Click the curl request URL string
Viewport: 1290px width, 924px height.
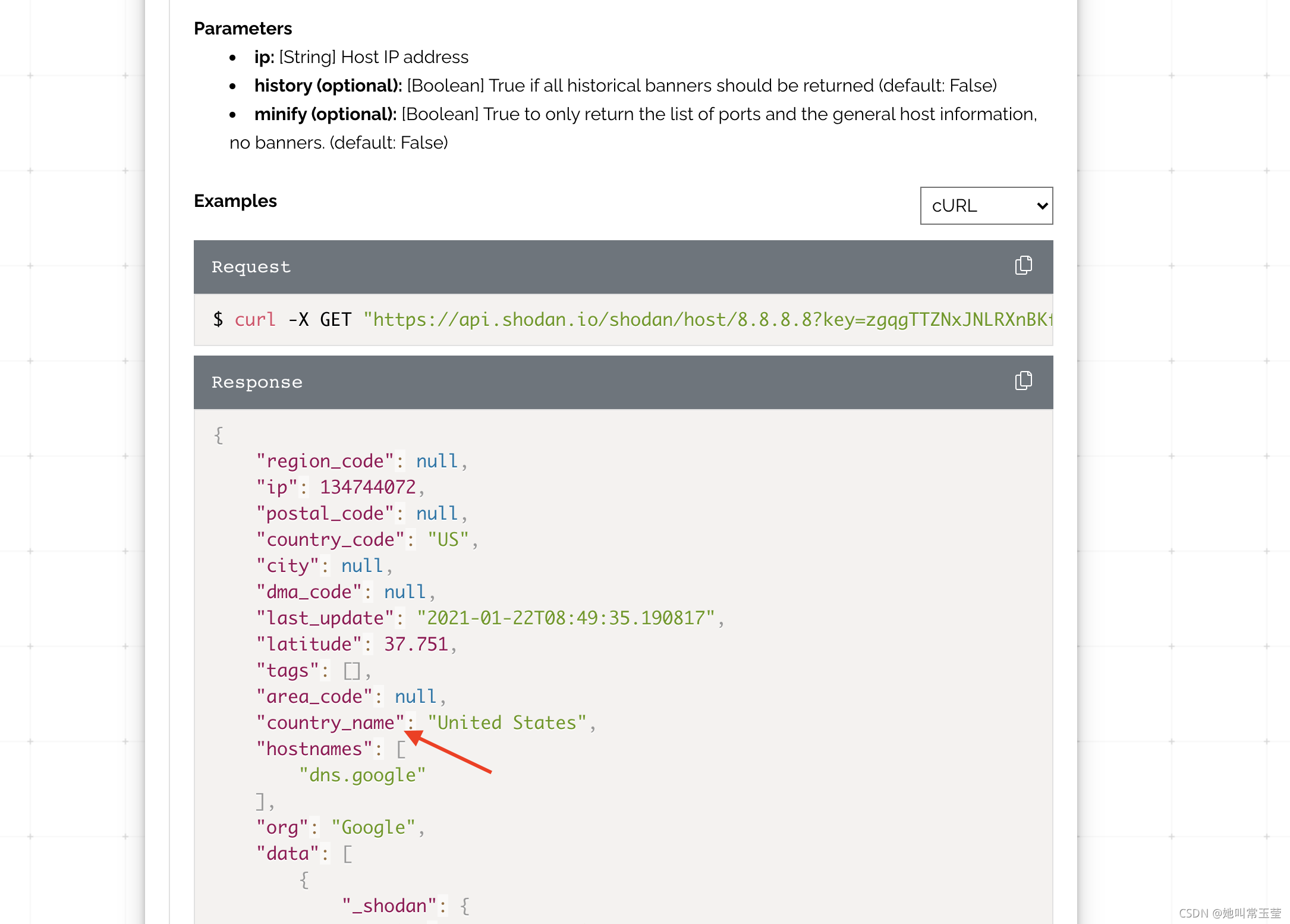pos(708,319)
